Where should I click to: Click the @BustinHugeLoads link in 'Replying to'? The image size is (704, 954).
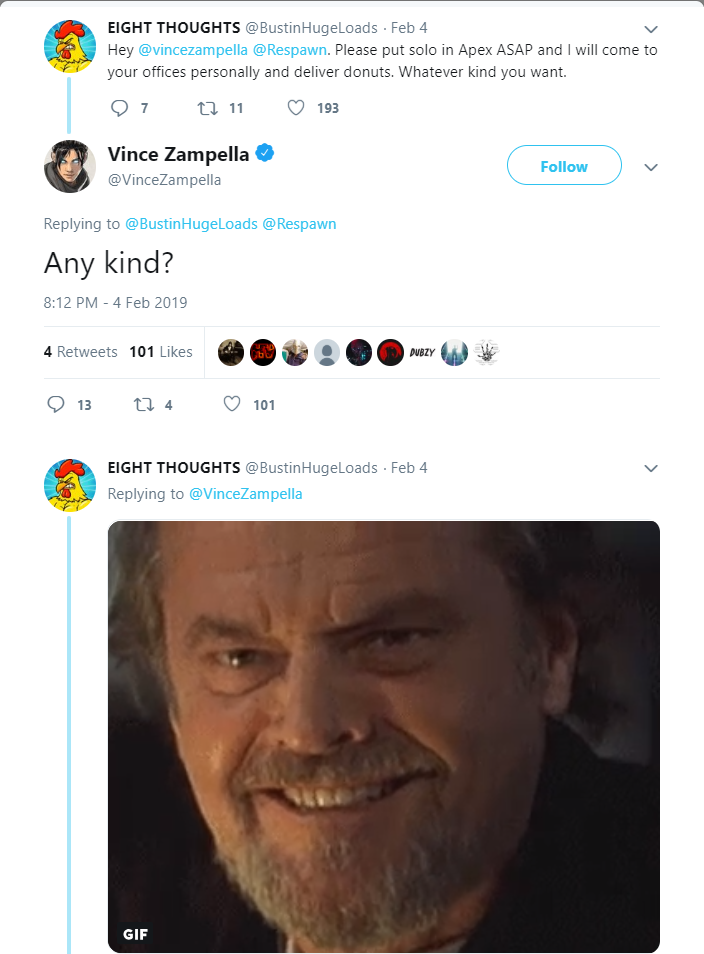point(191,224)
